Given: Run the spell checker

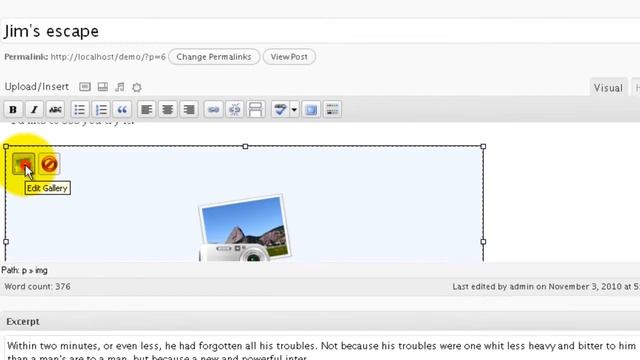Looking at the screenshot, I should point(280,109).
